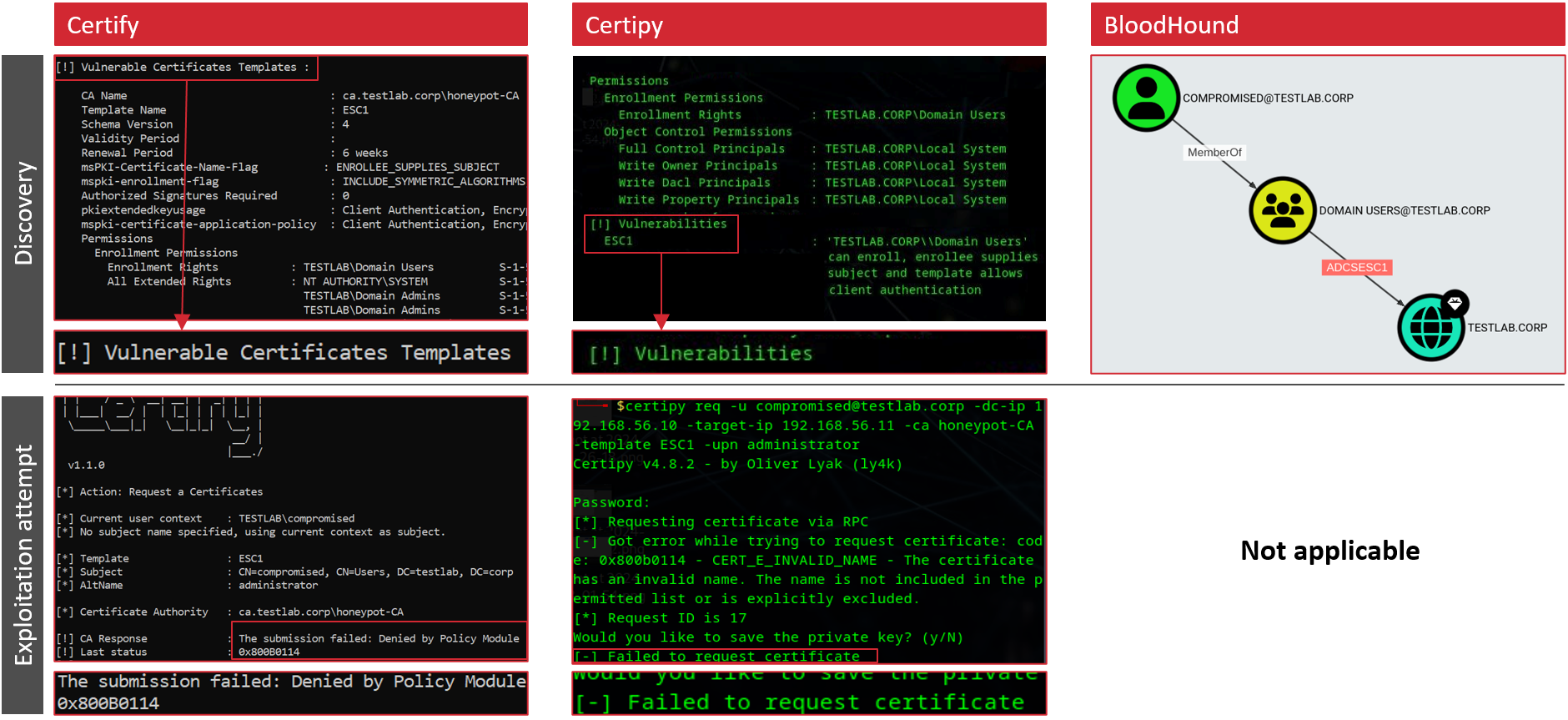The image size is (1568, 720).
Task: Click the CA Name line in Certify output
Action: [299, 96]
